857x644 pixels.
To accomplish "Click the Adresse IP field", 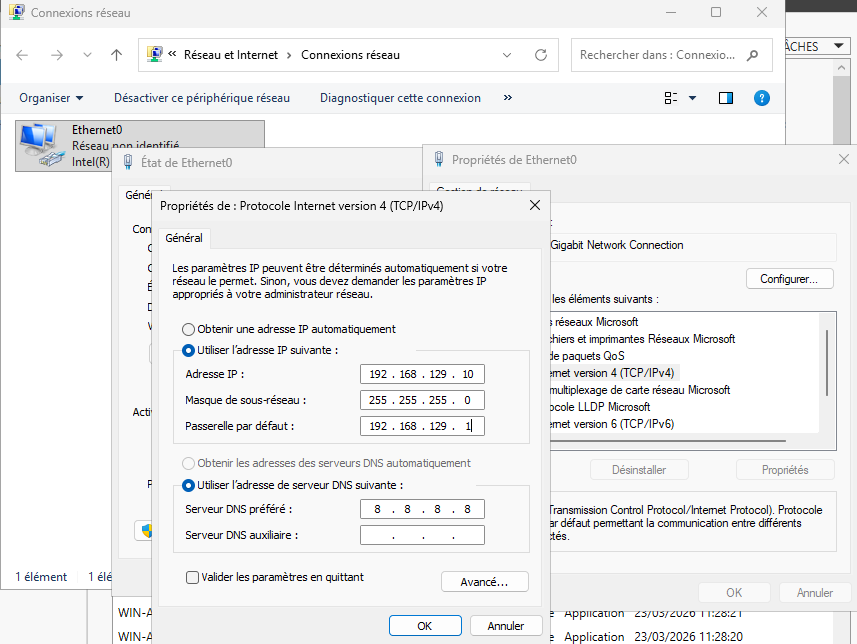I will click(422, 374).
